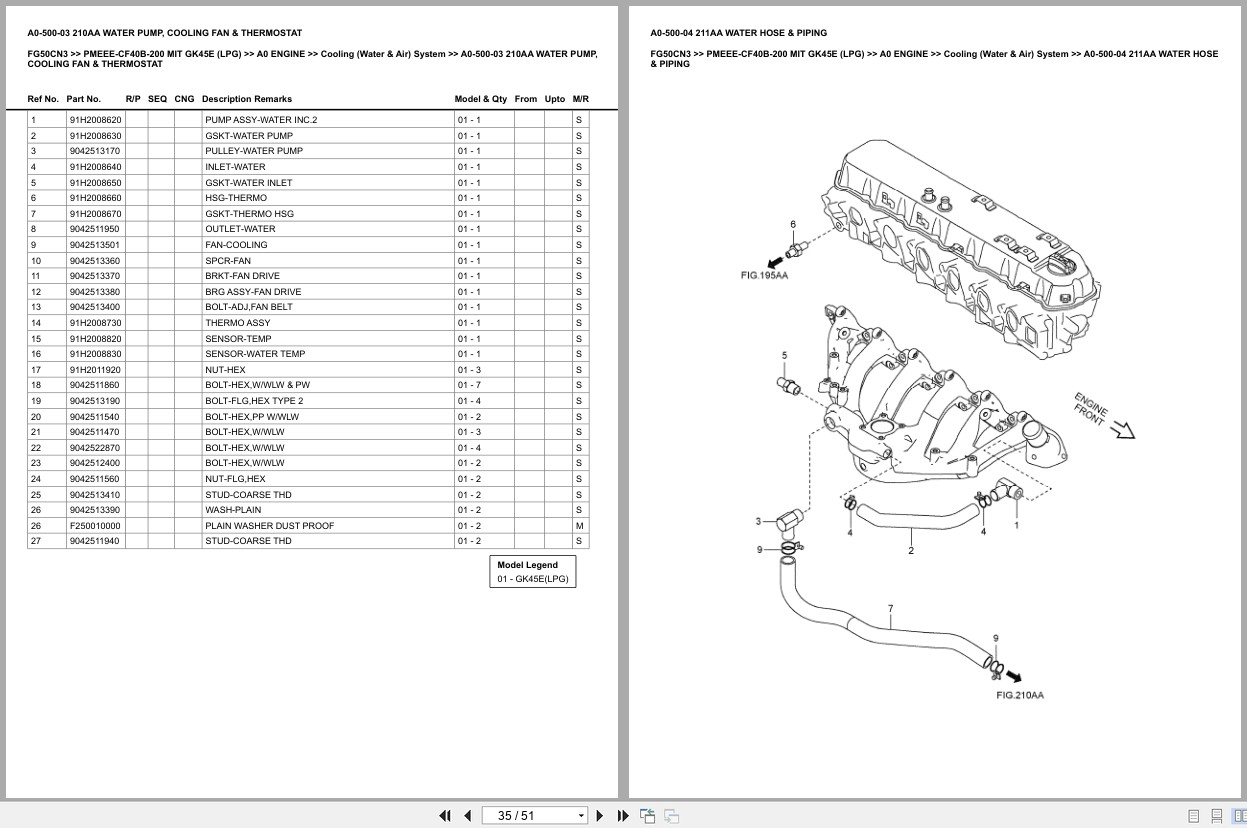Click the Model & Qty column header
Image resolution: width=1247 pixels, height=828 pixels.
pos(480,99)
